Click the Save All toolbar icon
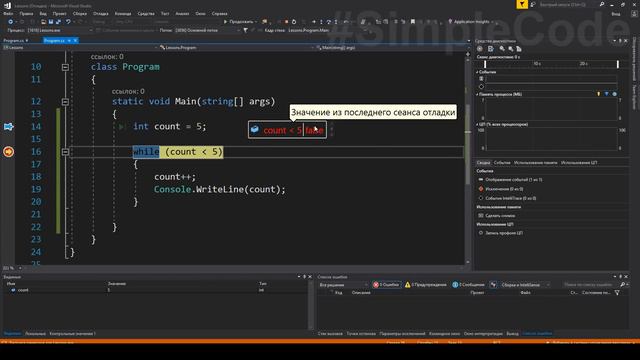Screen dimensions: 640x360 click(x=58, y=22)
